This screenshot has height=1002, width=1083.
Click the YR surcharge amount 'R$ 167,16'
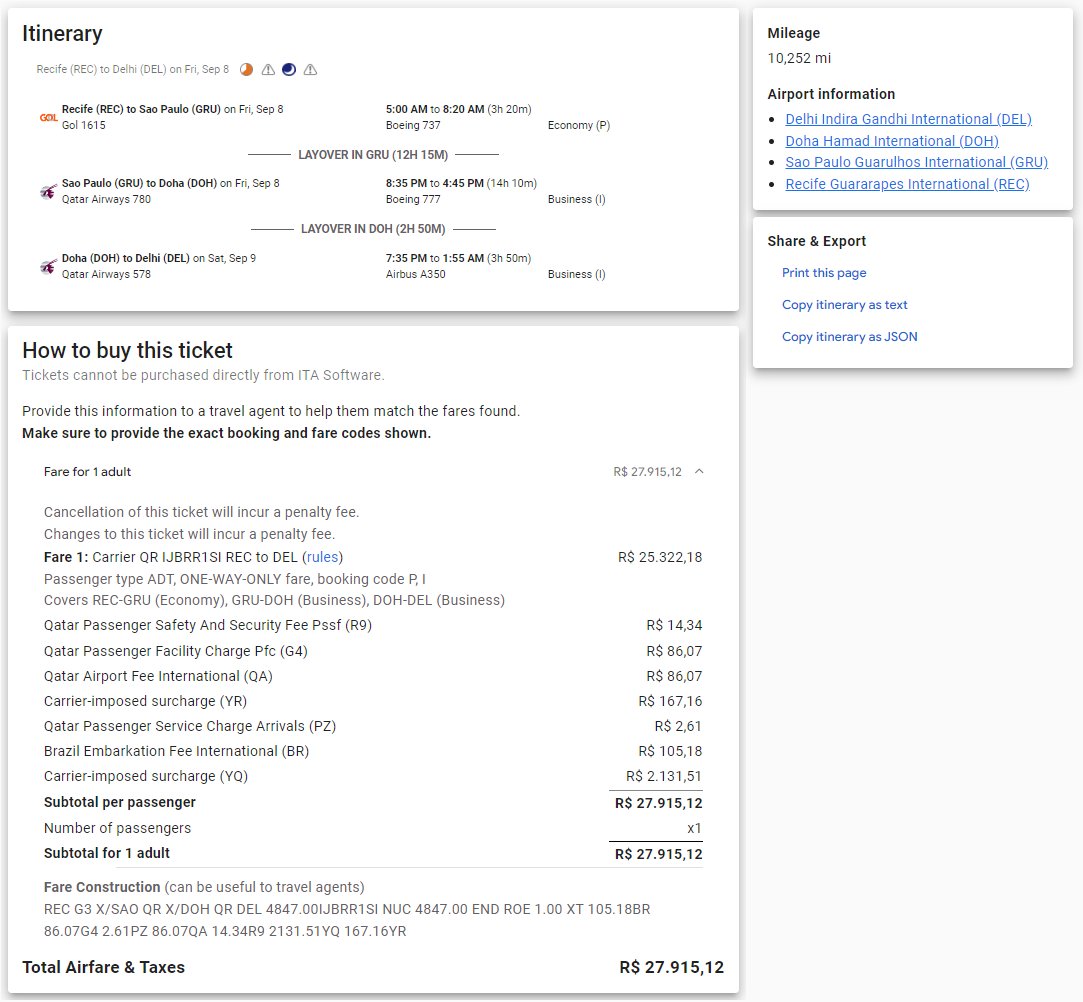(x=670, y=702)
